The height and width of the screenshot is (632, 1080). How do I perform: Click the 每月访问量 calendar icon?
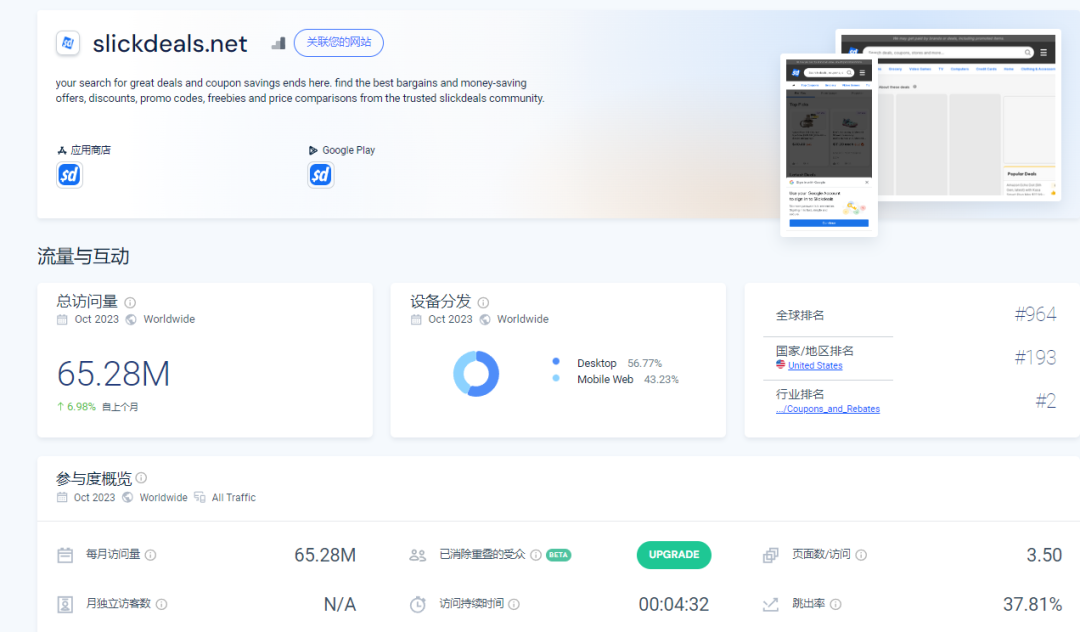click(65, 555)
